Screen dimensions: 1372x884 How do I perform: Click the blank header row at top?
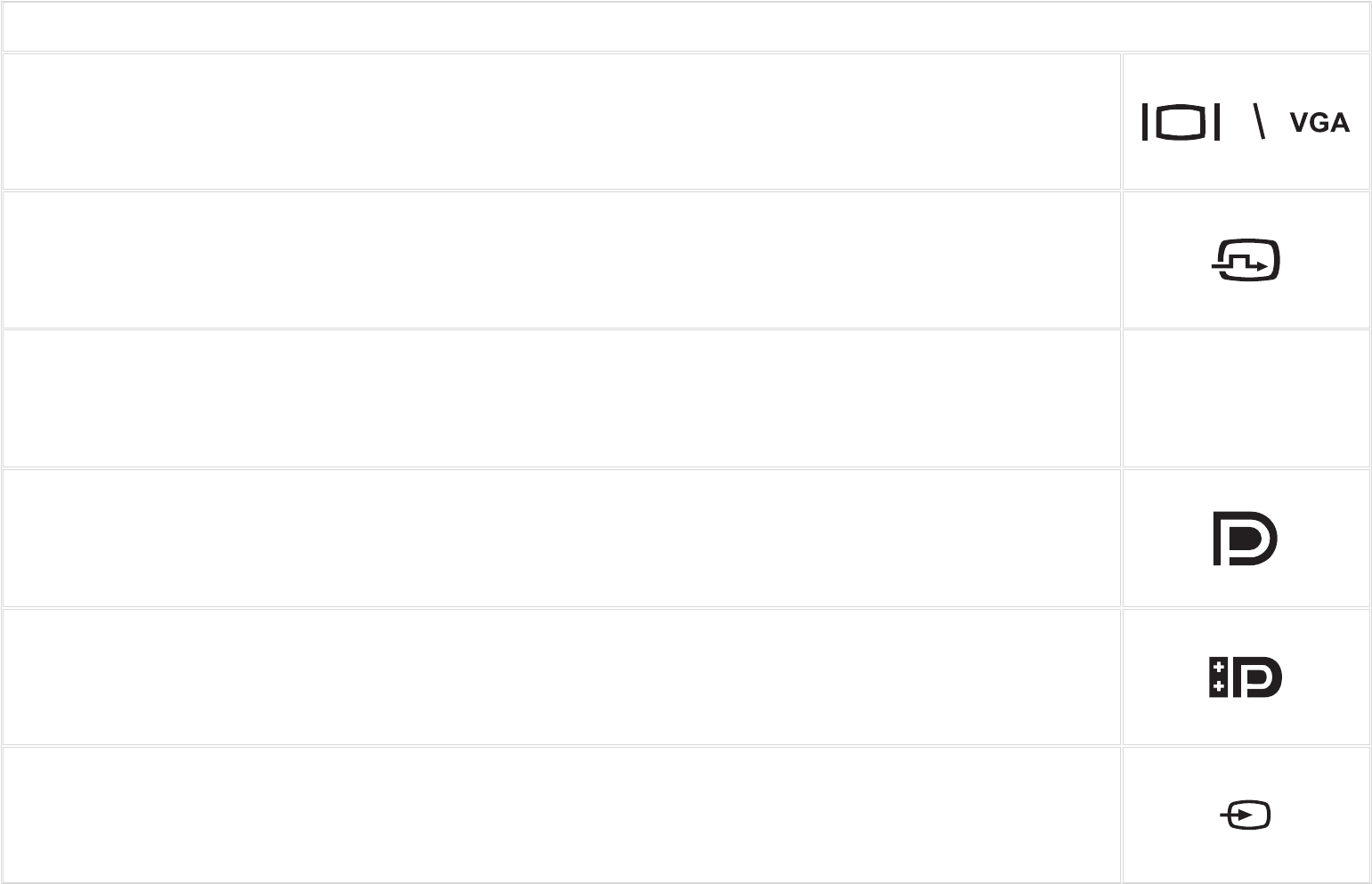click(686, 27)
